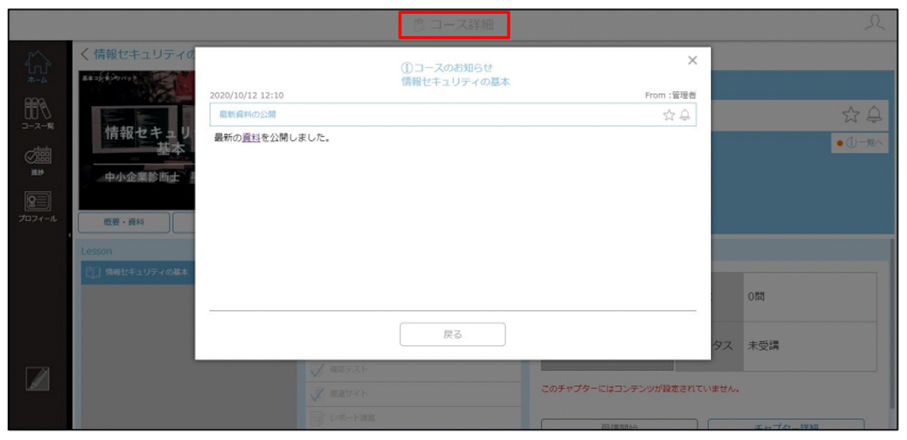Screen dimensions: 907x440
Task: Open the Course list bookshelf icon
Action: [39, 113]
